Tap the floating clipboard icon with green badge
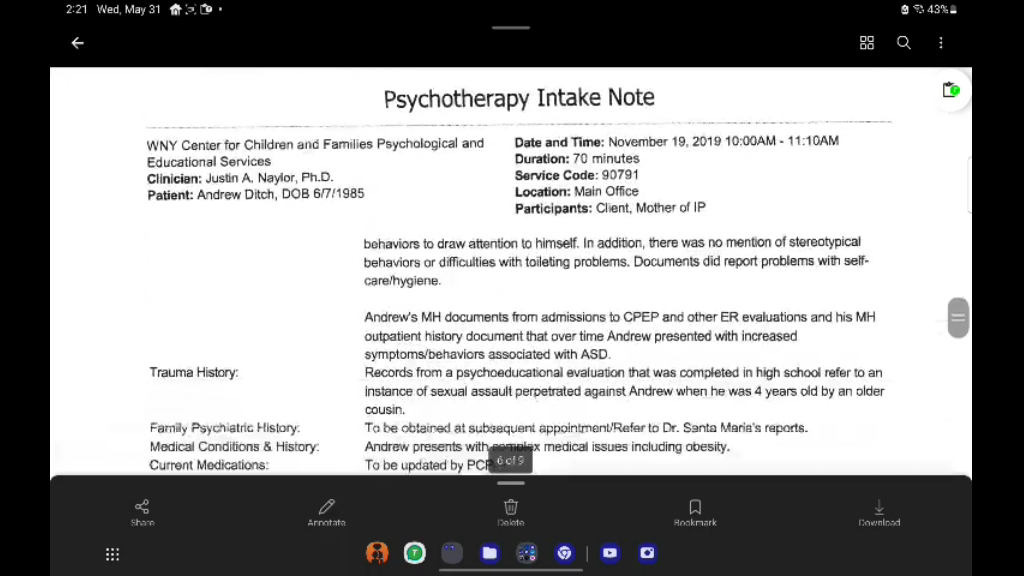 pyautogui.click(x=951, y=90)
